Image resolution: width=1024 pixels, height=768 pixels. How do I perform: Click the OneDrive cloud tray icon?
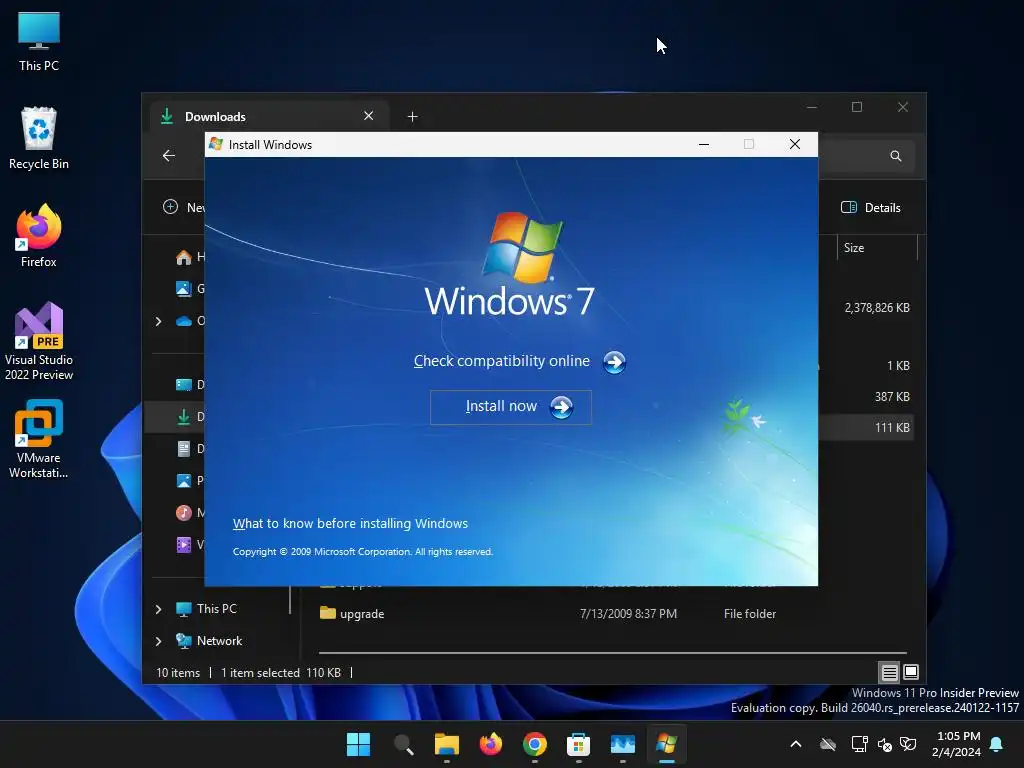click(828, 744)
